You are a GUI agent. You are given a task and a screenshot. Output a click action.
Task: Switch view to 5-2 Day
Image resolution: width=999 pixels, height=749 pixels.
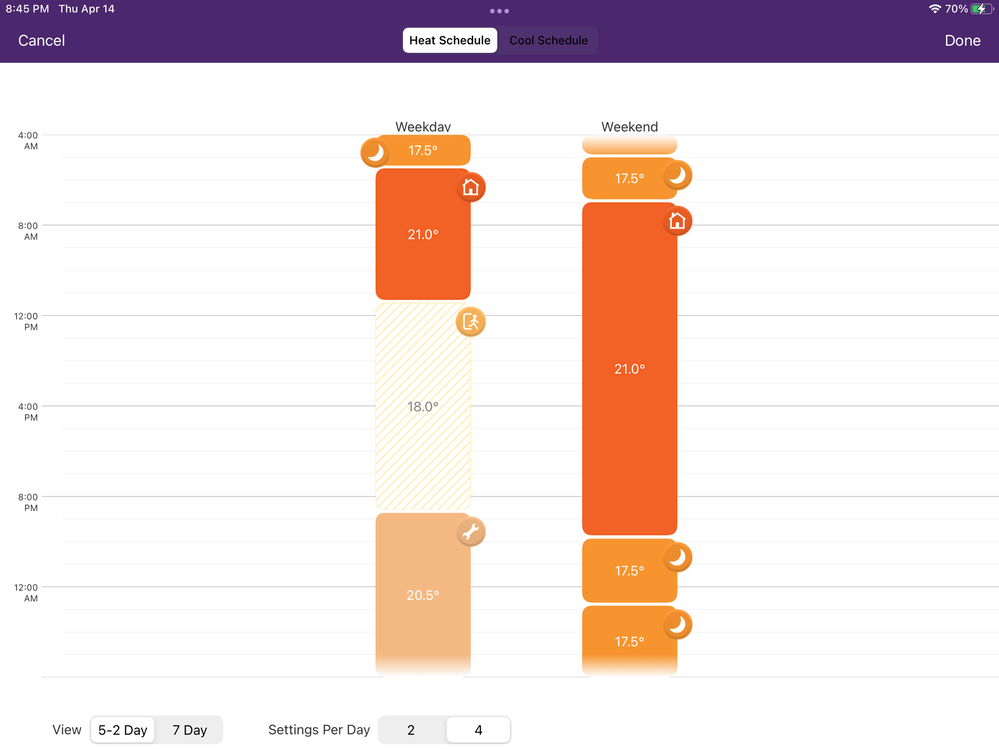pyautogui.click(x=123, y=730)
